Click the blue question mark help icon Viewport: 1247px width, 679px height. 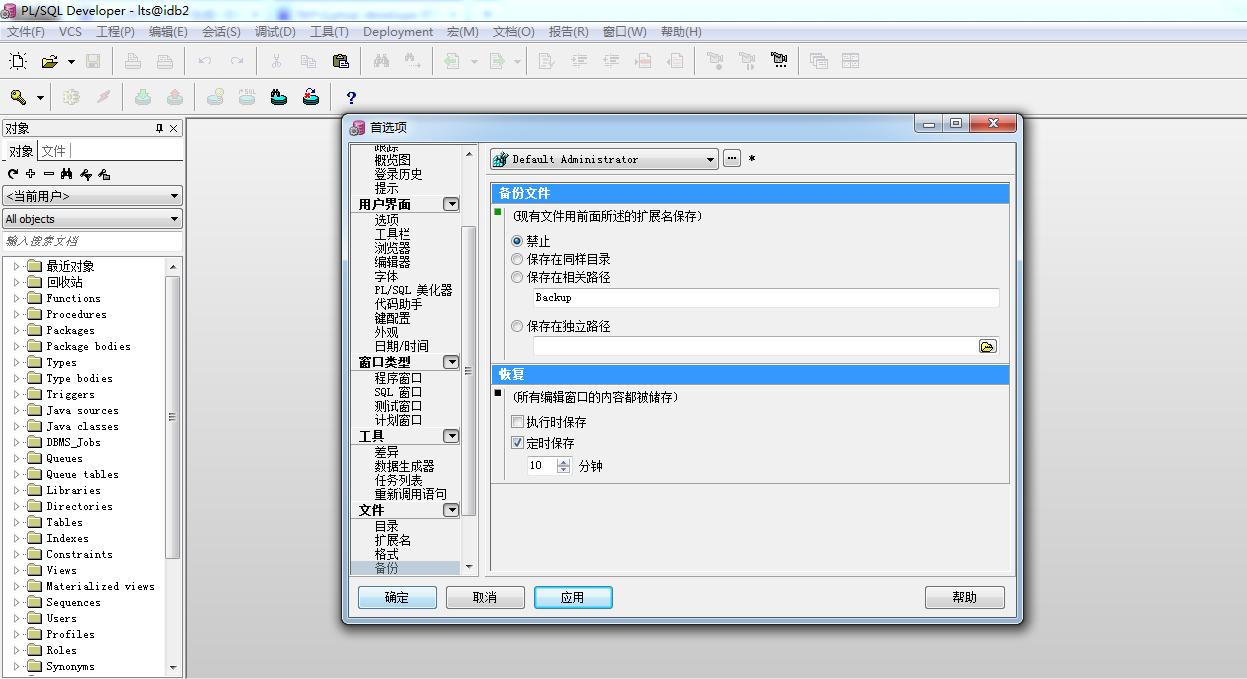click(351, 97)
